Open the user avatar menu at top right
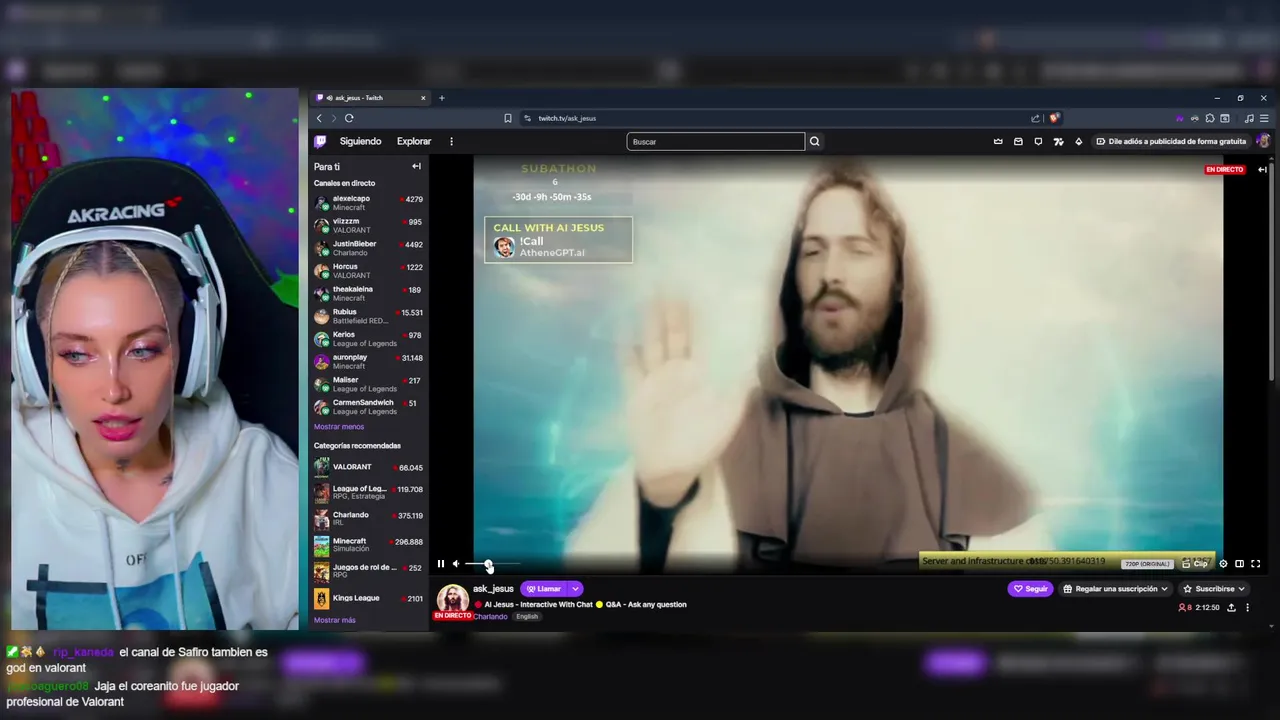The height and width of the screenshot is (720, 1280). click(1263, 141)
